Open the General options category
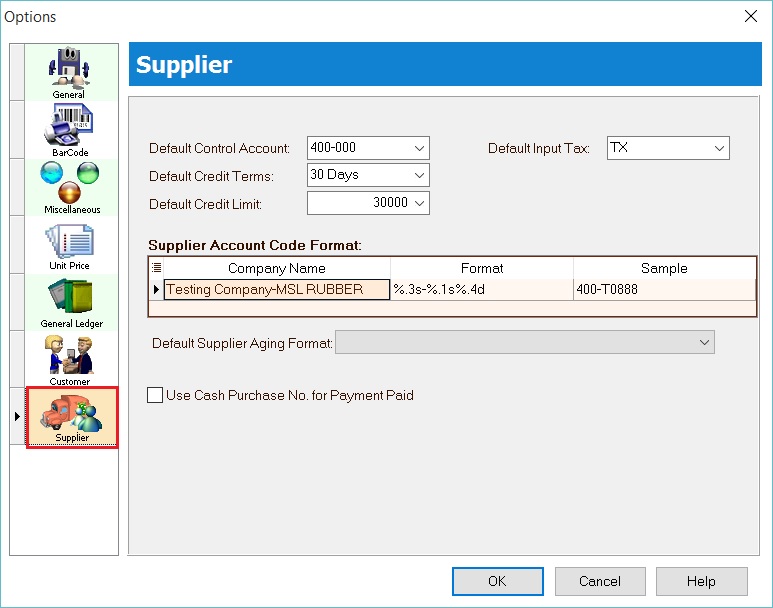 point(69,72)
